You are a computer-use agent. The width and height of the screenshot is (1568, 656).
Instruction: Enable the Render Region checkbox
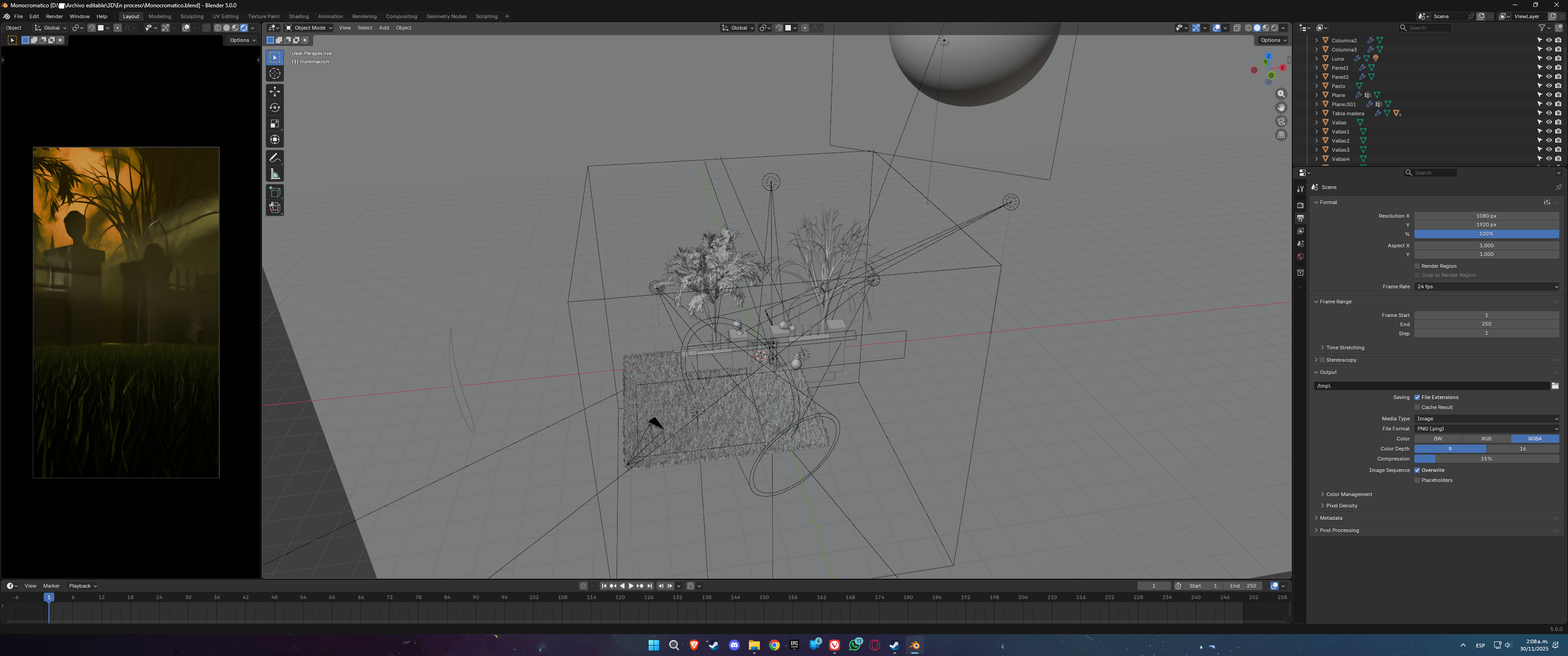[x=1417, y=266]
